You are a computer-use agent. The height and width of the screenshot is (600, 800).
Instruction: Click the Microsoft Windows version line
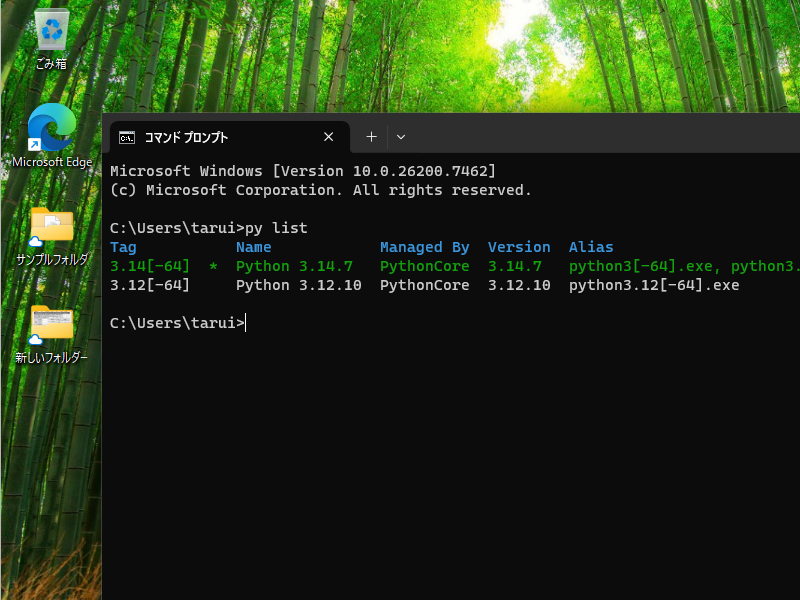[x=303, y=171]
